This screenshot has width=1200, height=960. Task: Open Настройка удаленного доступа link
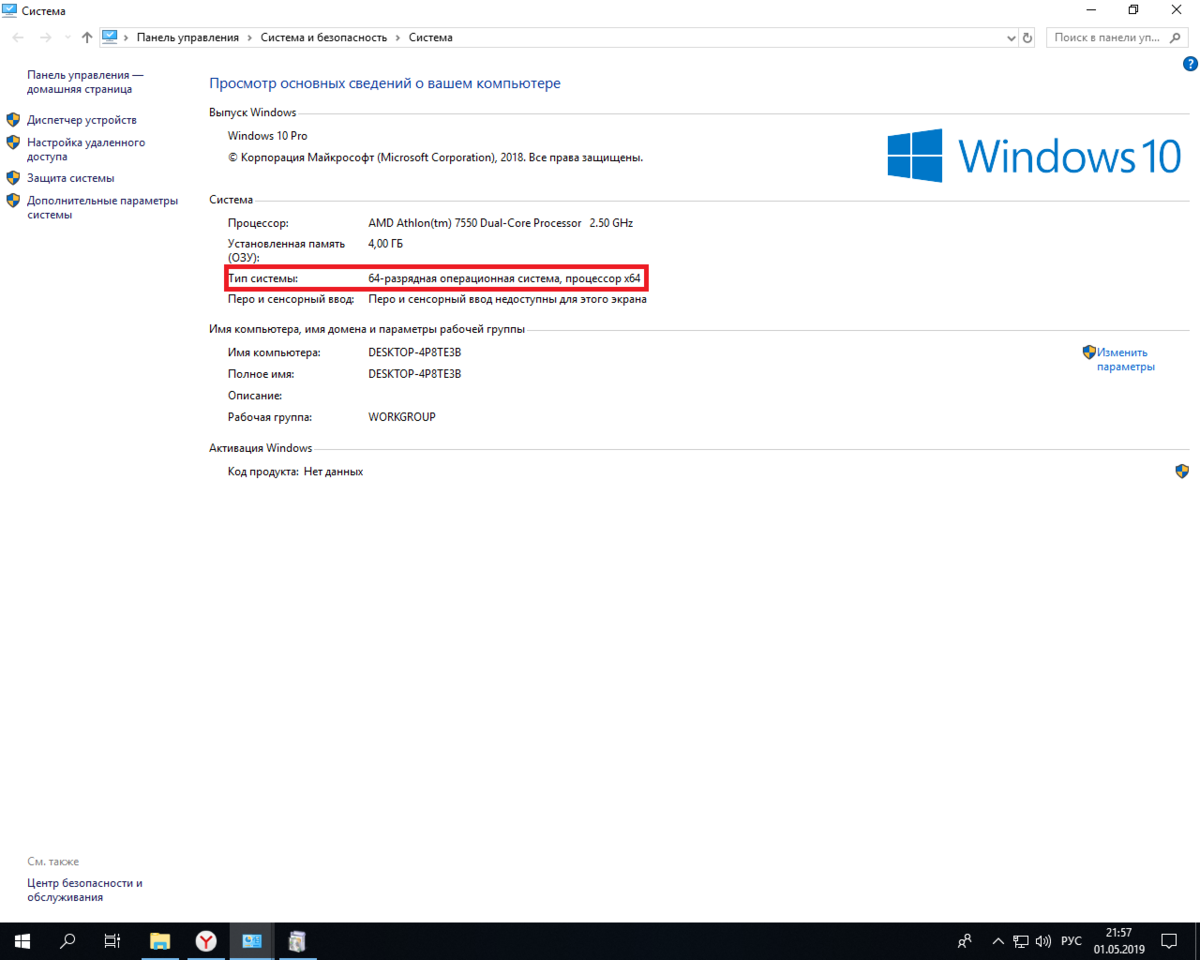86,149
